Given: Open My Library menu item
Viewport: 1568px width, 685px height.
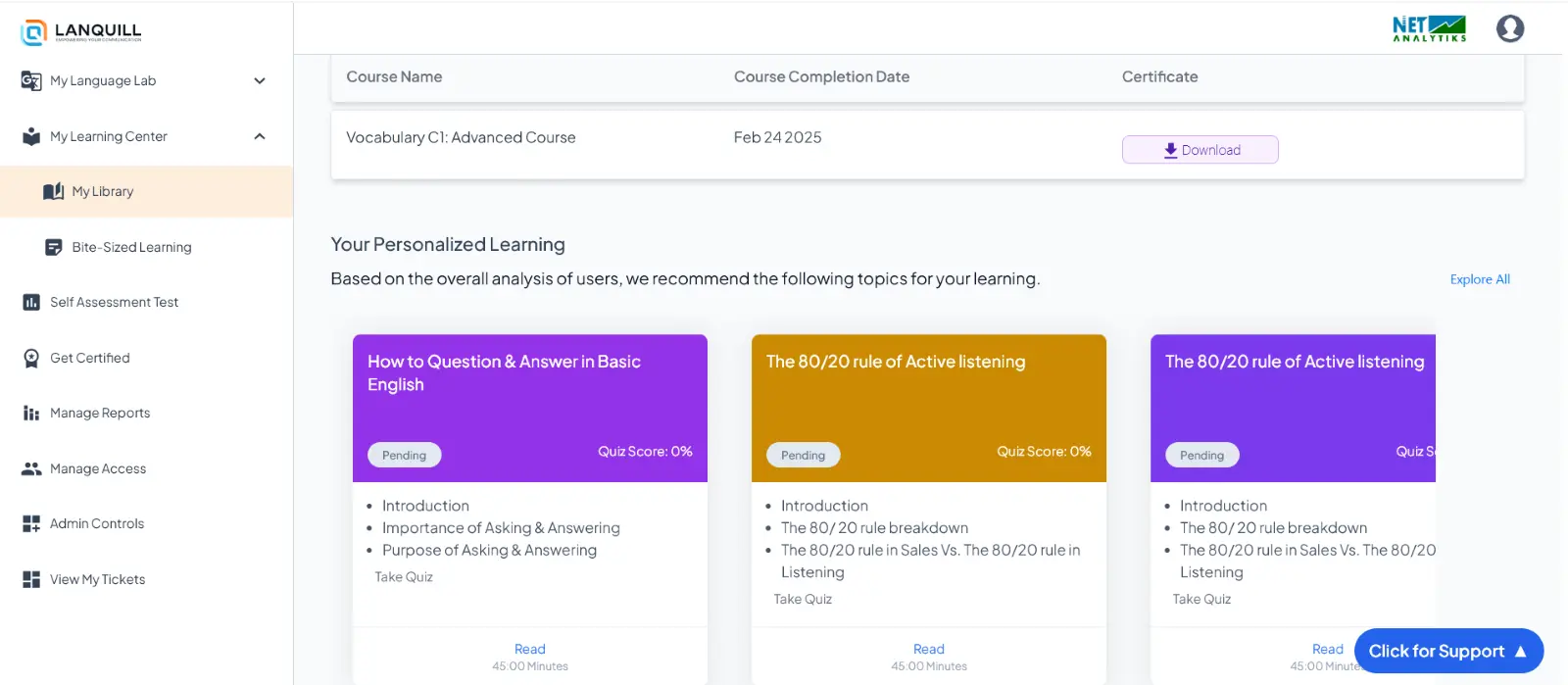Looking at the screenshot, I should pos(147,191).
